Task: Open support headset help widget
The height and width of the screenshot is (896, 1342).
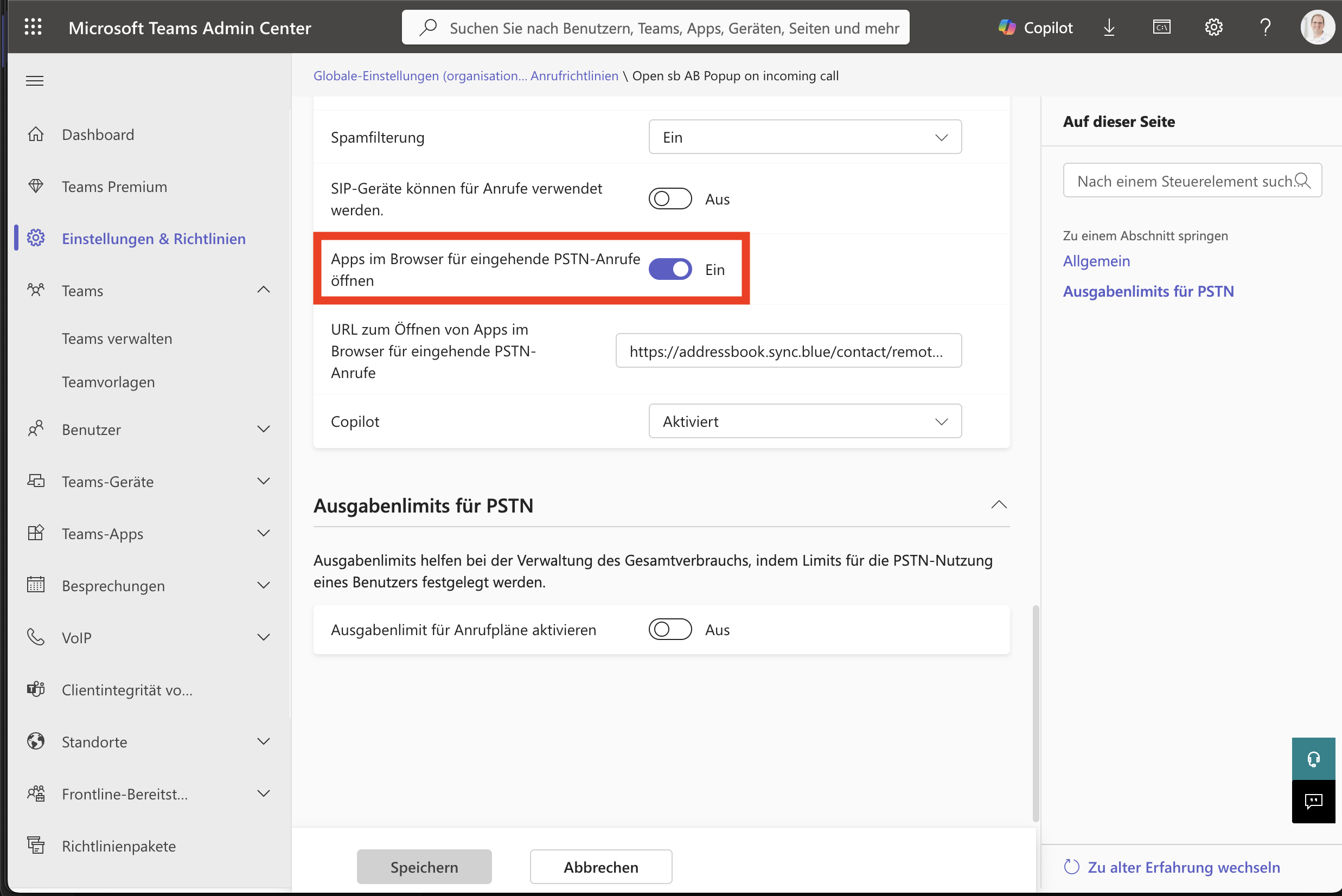Action: click(1313, 759)
